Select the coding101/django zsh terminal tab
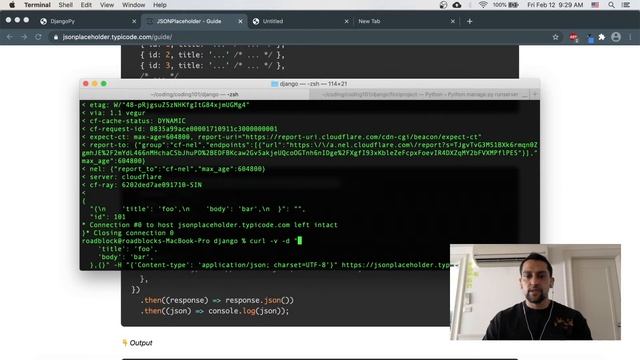This screenshot has height=360, width=640. click(x=195, y=94)
